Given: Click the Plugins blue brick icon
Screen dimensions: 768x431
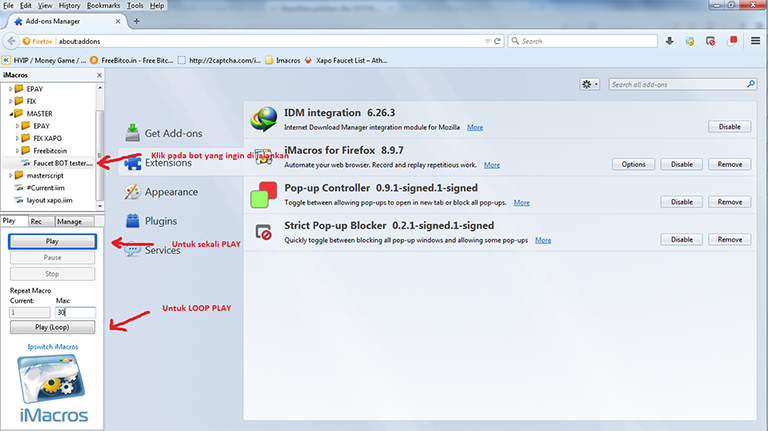Looking at the screenshot, I should pyautogui.click(x=132, y=221).
